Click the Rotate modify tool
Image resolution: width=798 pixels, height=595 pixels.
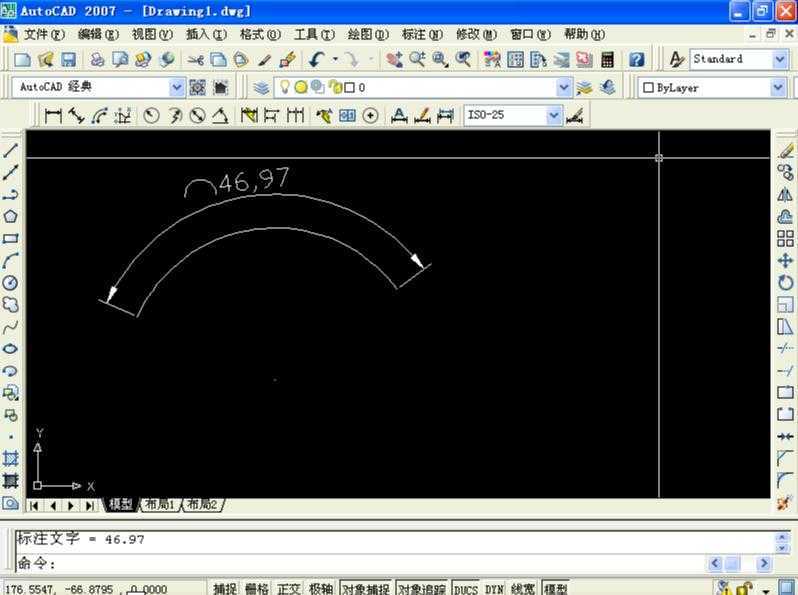tap(785, 282)
